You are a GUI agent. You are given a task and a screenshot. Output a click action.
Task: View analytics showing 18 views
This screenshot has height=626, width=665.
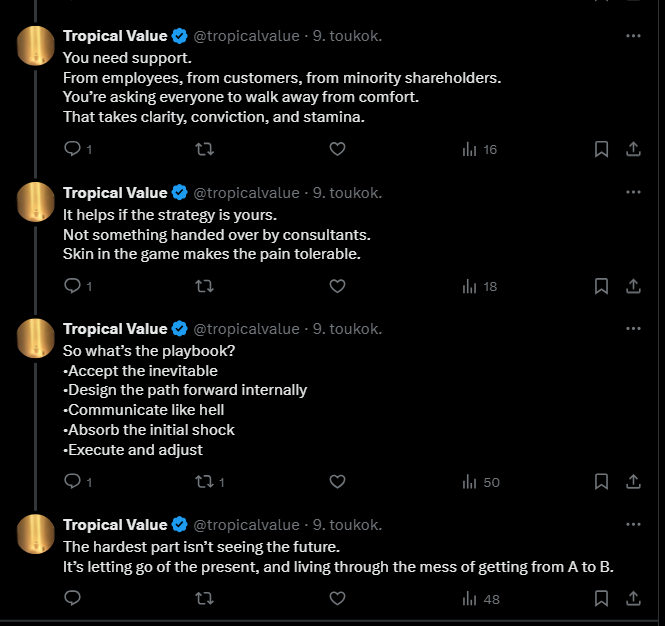click(x=479, y=286)
